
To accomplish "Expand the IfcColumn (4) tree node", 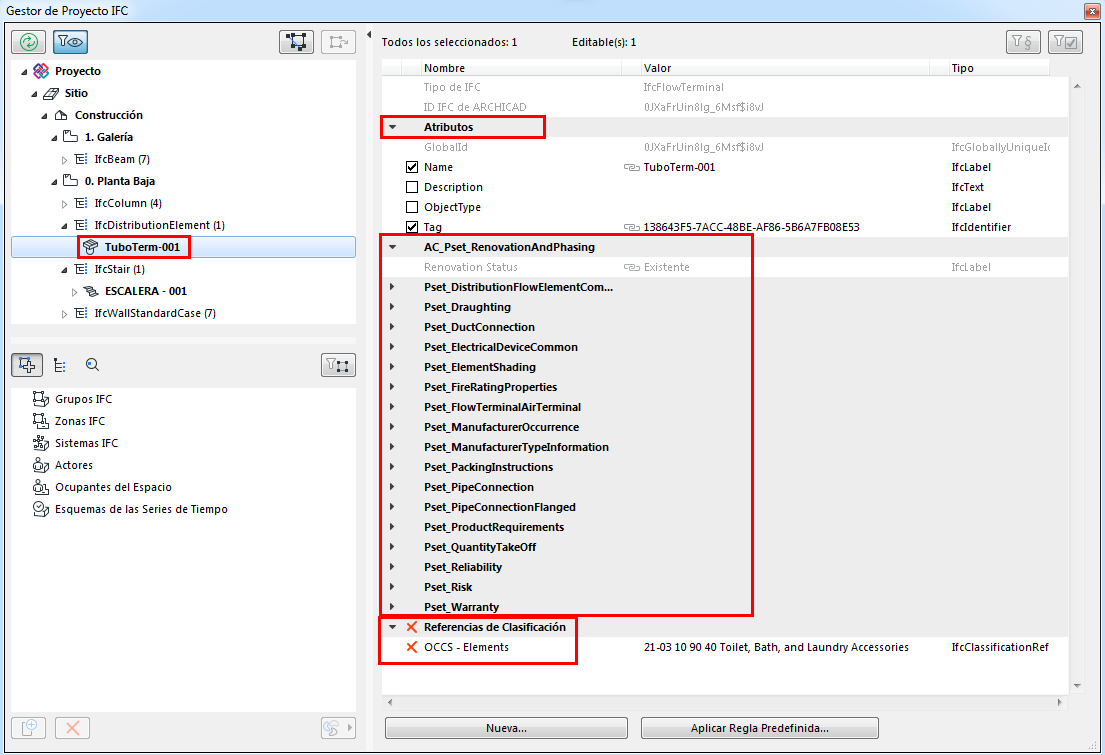I will coord(64,204).
